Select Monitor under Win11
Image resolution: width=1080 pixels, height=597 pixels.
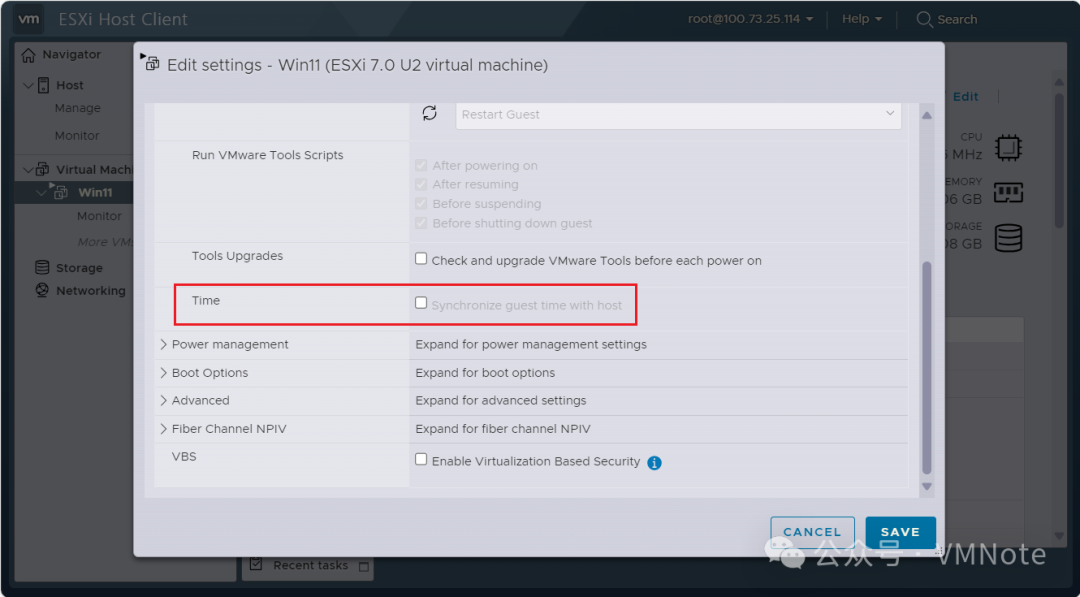99,216
